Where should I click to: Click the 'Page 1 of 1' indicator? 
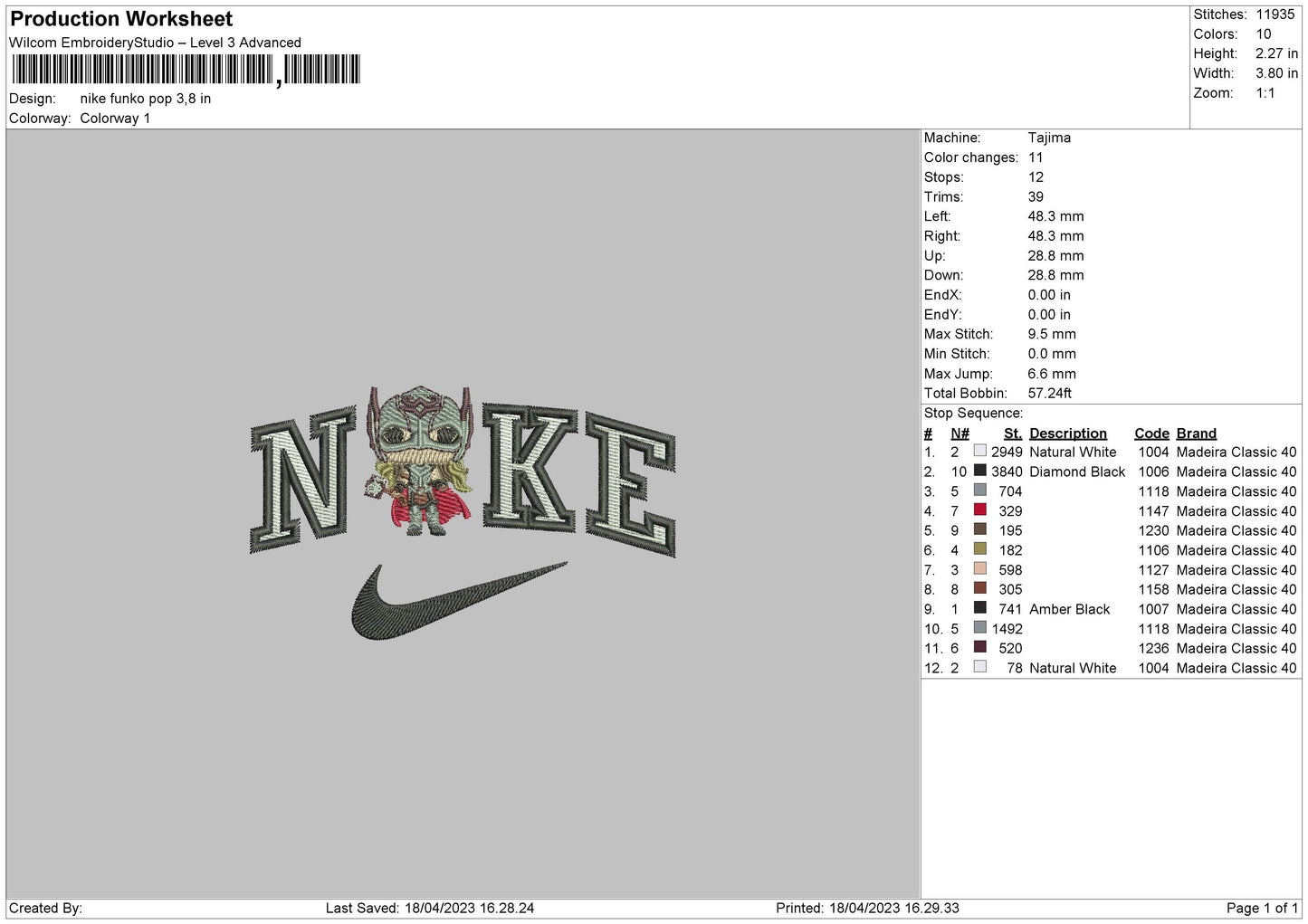point(1262,908)
